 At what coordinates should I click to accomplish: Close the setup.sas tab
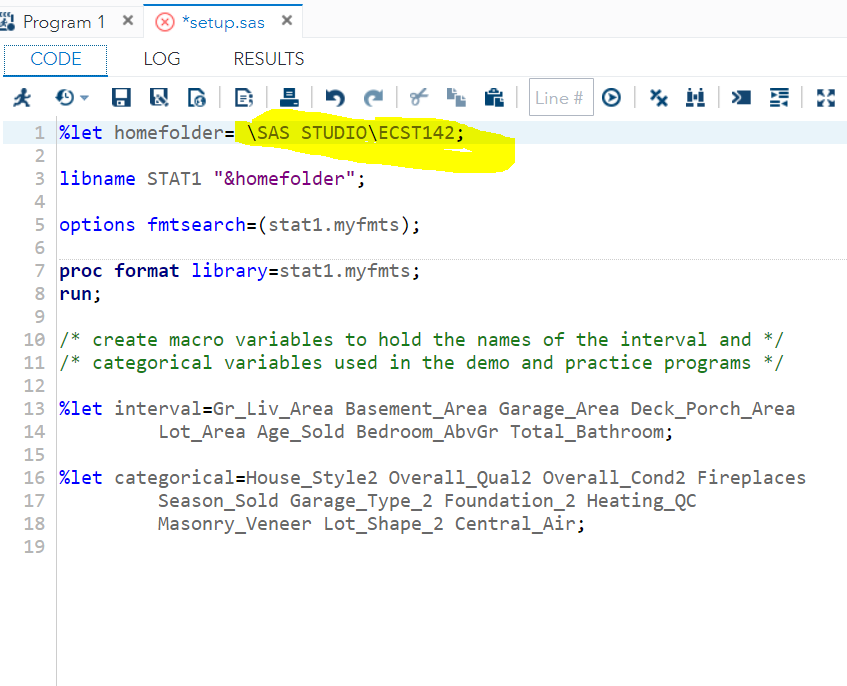287,21
